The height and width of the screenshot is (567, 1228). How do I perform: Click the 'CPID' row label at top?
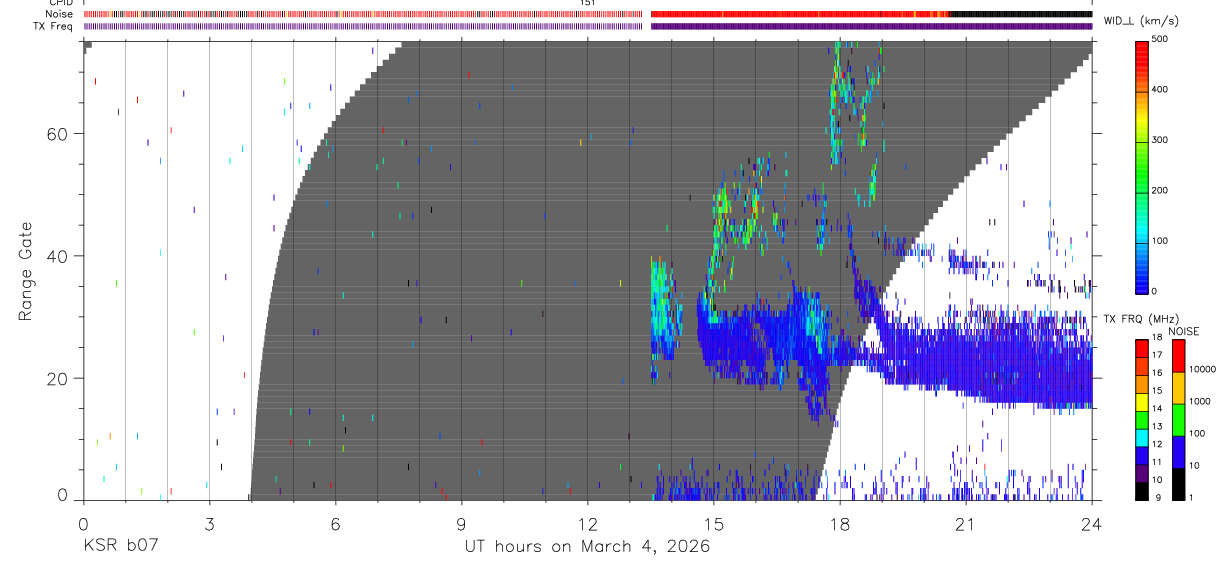click(x=59, y=3)
